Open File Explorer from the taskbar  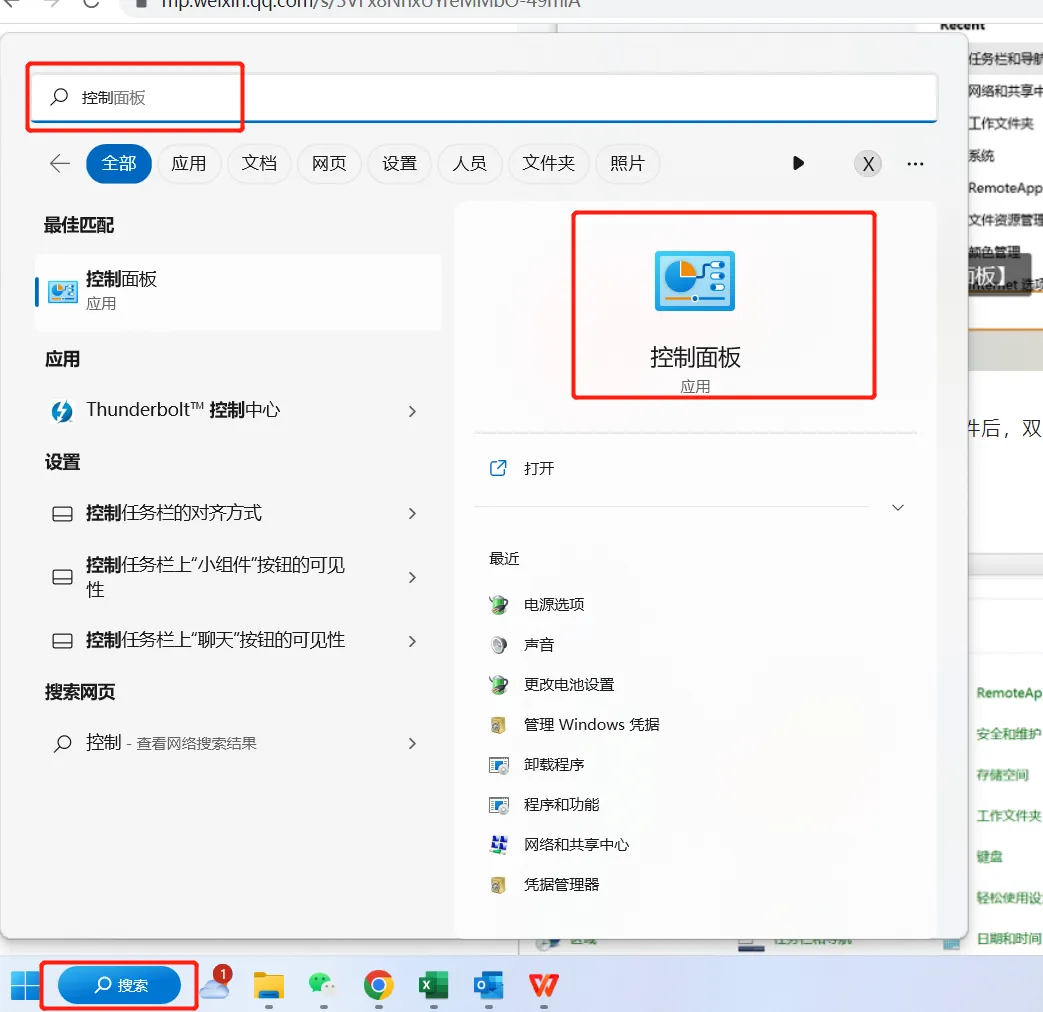coord(269,985)
